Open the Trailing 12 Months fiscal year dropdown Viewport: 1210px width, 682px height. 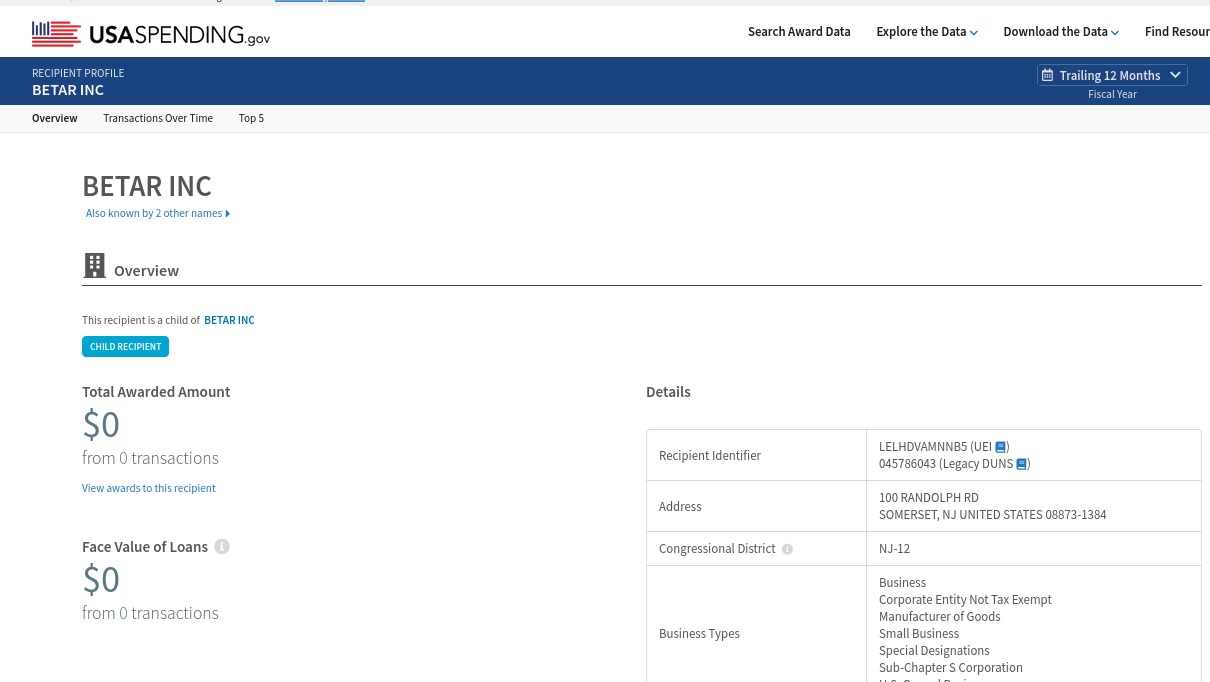click(x=1112, y=75)
